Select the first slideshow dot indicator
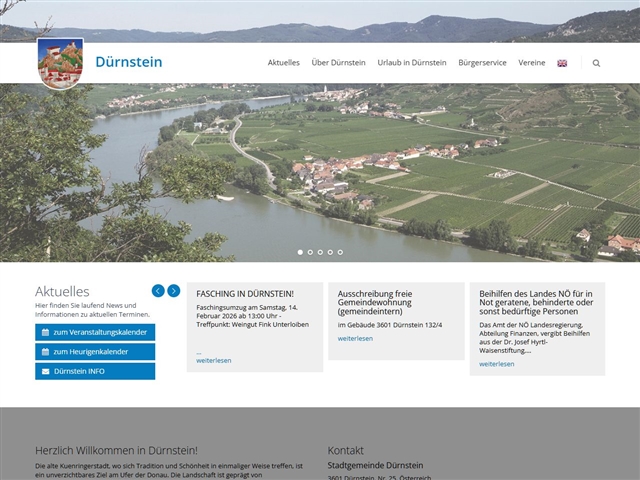Image resolution: width=640 pixels, height=480 pixels. pos(300,252)
